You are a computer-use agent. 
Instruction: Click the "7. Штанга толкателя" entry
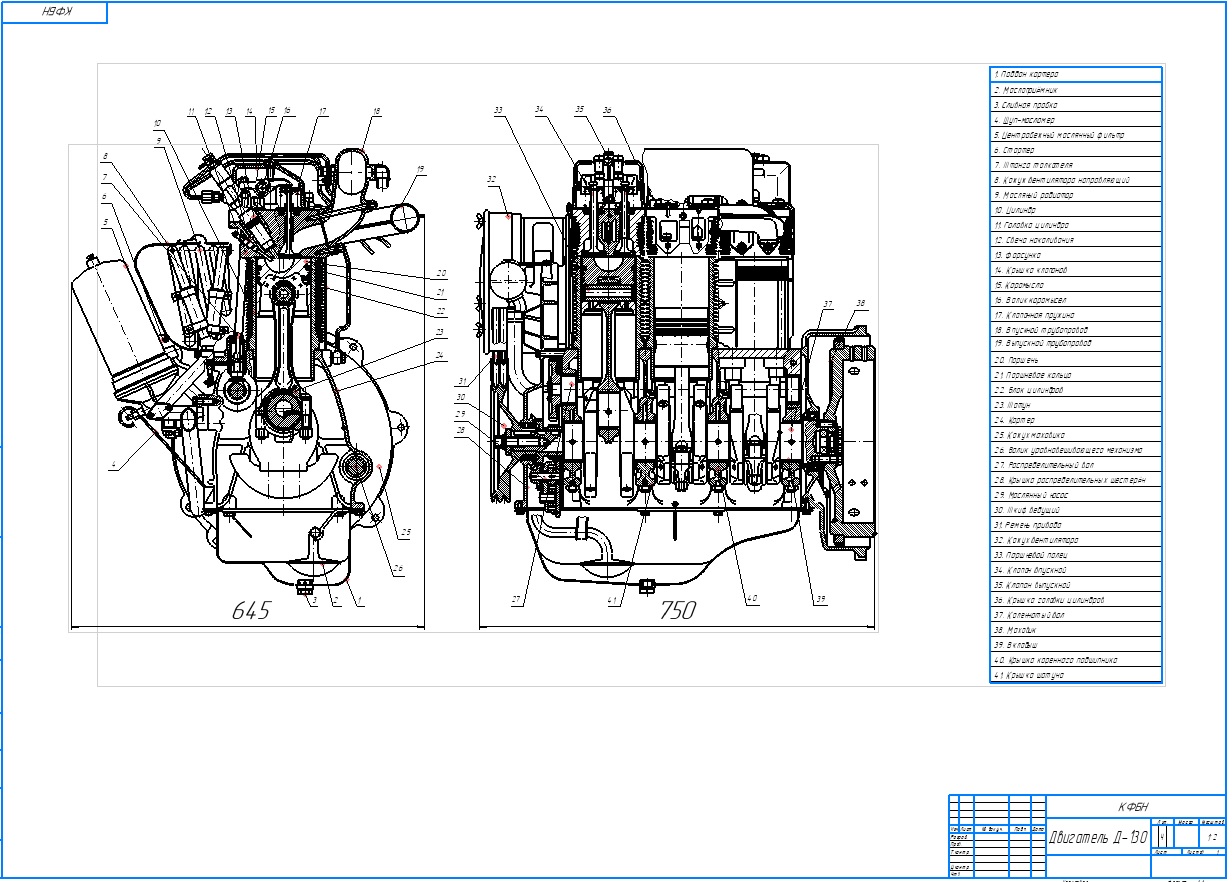[1076, 164]
